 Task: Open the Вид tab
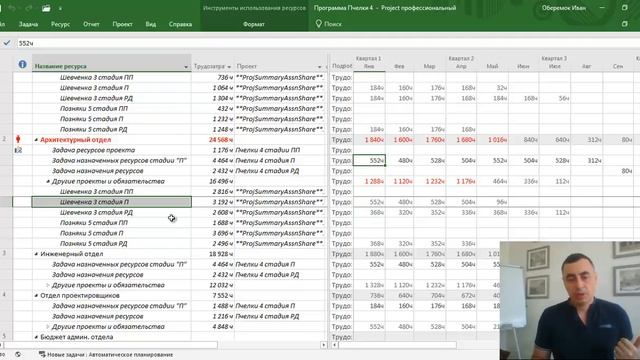151,24
